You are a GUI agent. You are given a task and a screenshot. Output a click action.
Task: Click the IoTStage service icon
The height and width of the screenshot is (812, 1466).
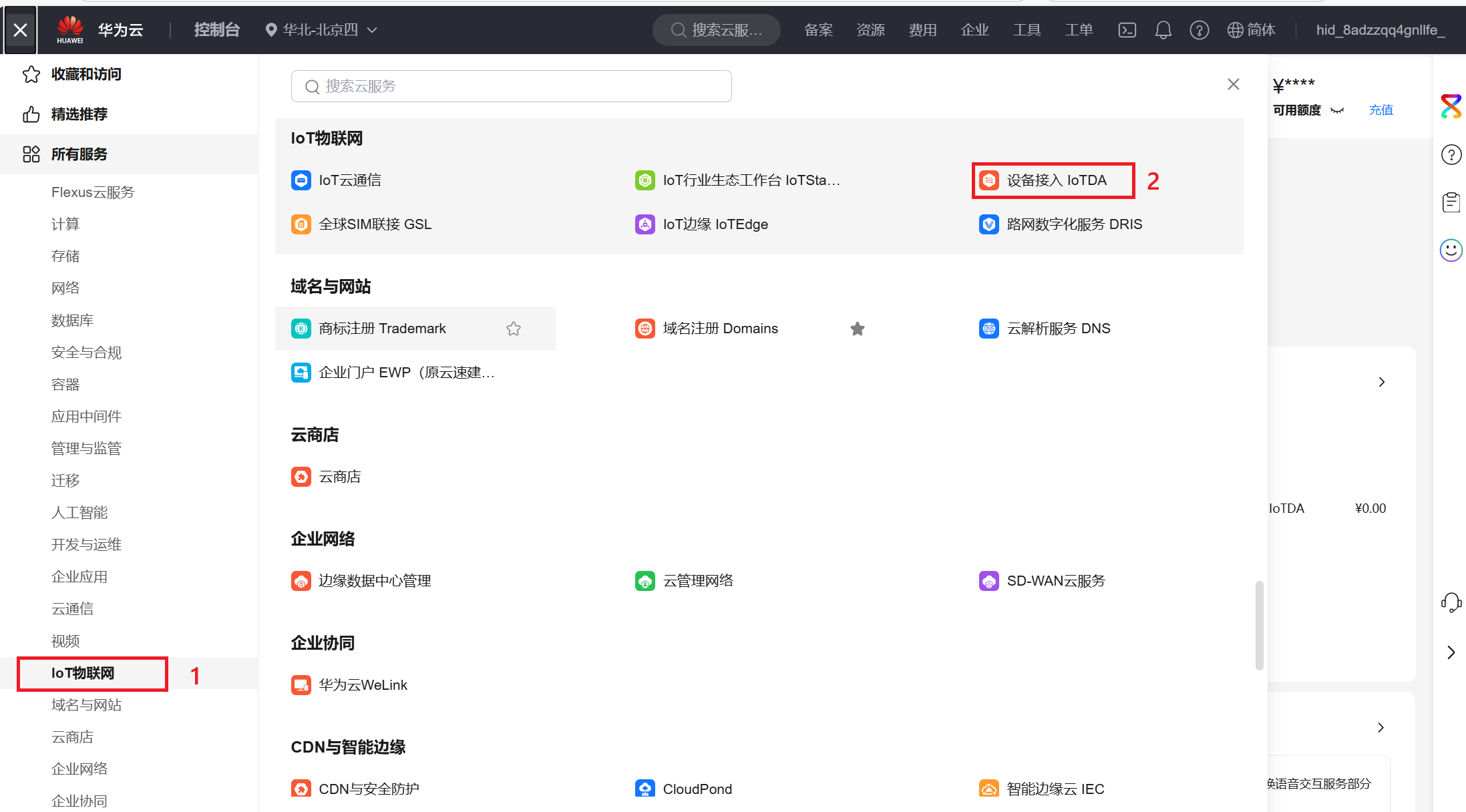pos(645,180)
